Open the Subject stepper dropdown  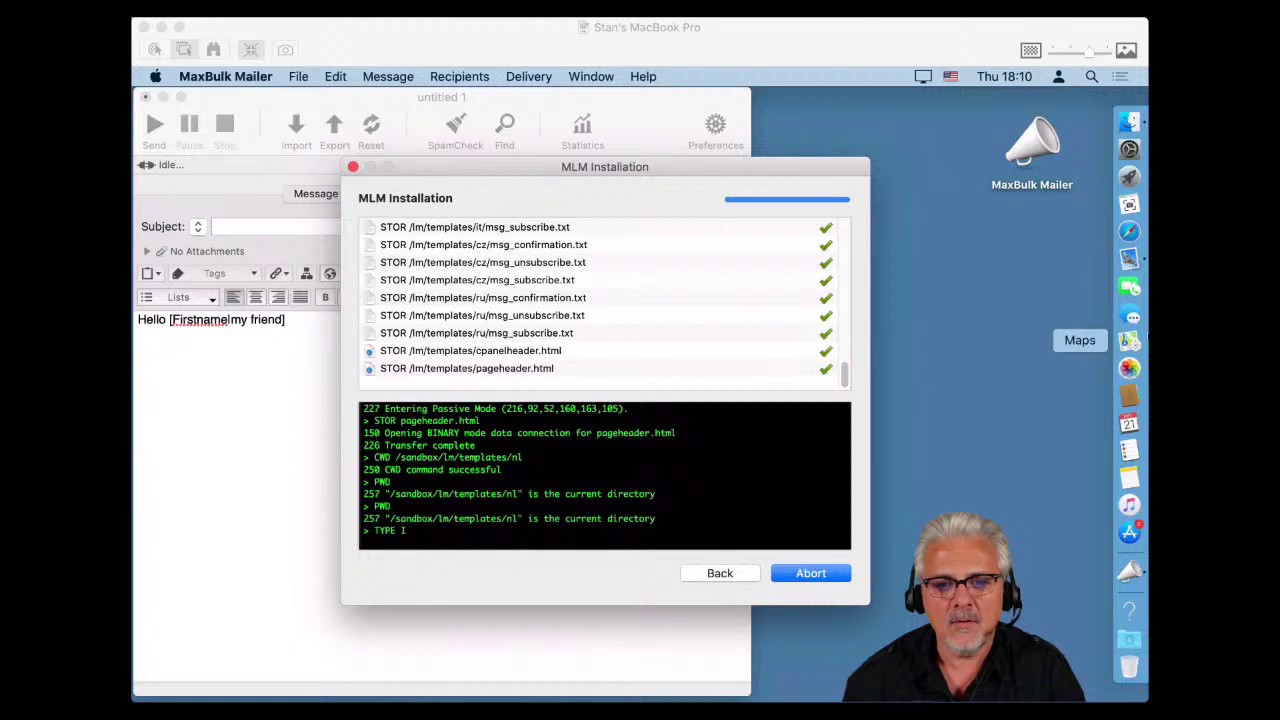coord(198,227)
